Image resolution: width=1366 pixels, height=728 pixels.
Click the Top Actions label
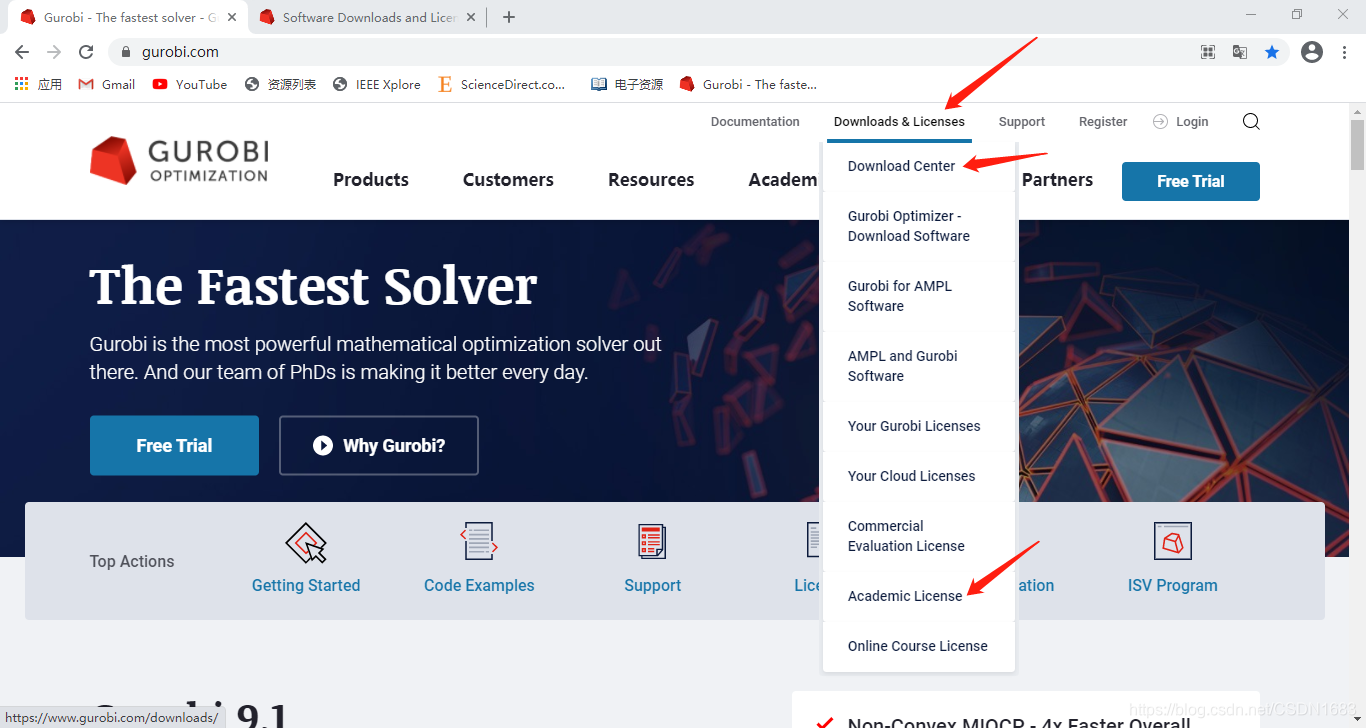pos(132,562)
